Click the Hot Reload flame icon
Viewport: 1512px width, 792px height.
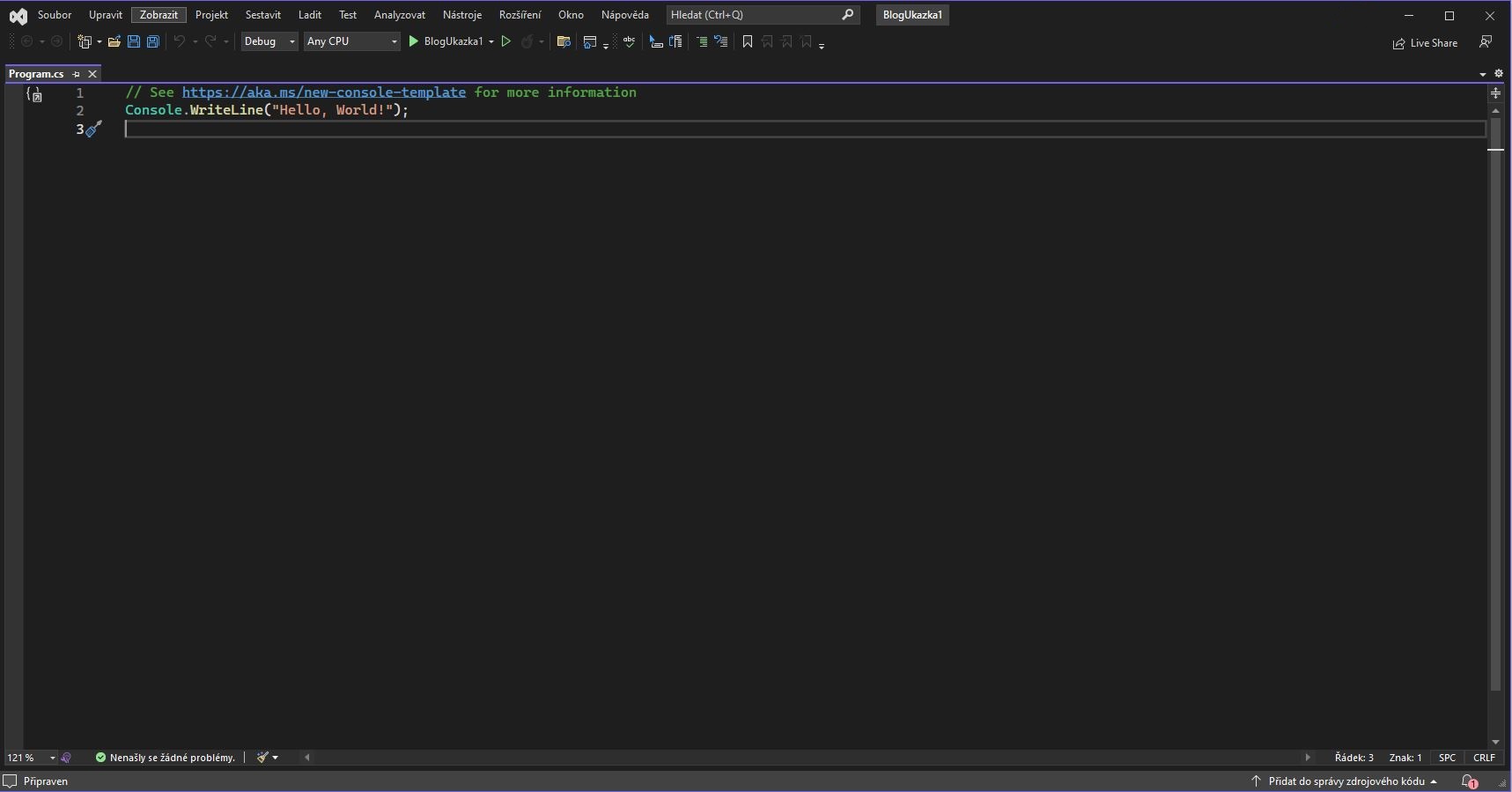point(527,41)
